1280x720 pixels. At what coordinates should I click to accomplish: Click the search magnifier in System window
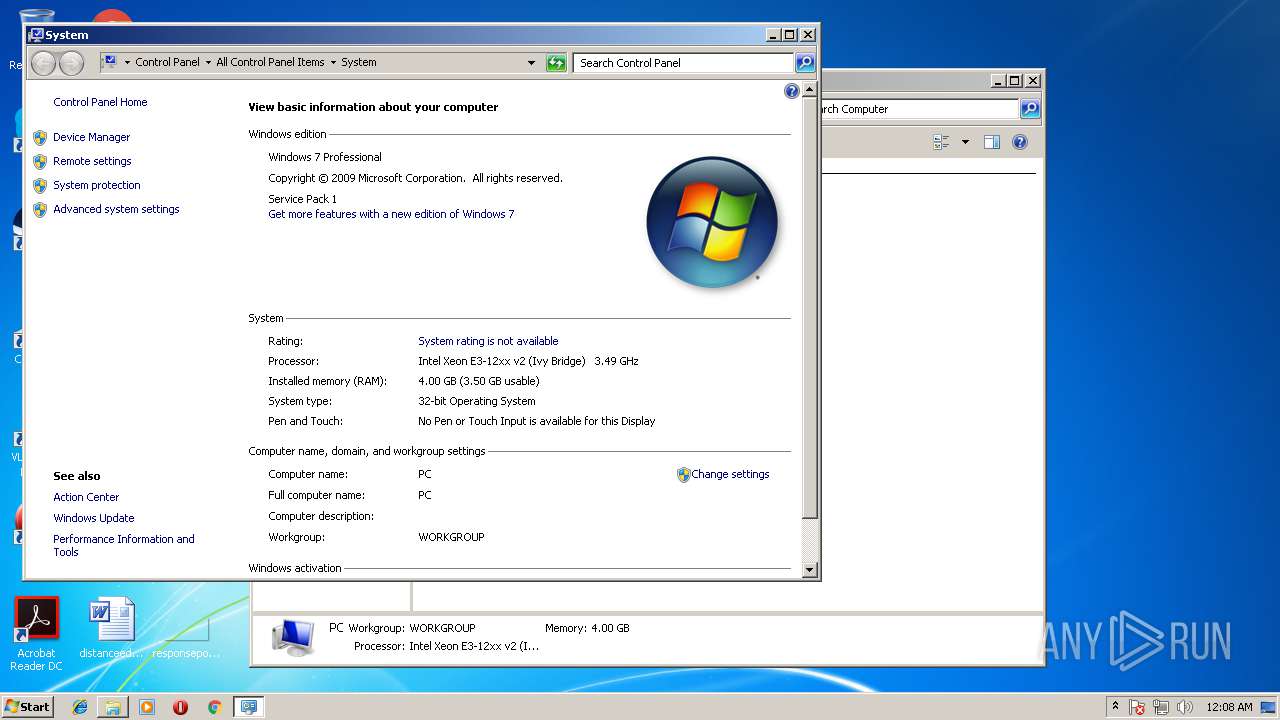(805, 63)
